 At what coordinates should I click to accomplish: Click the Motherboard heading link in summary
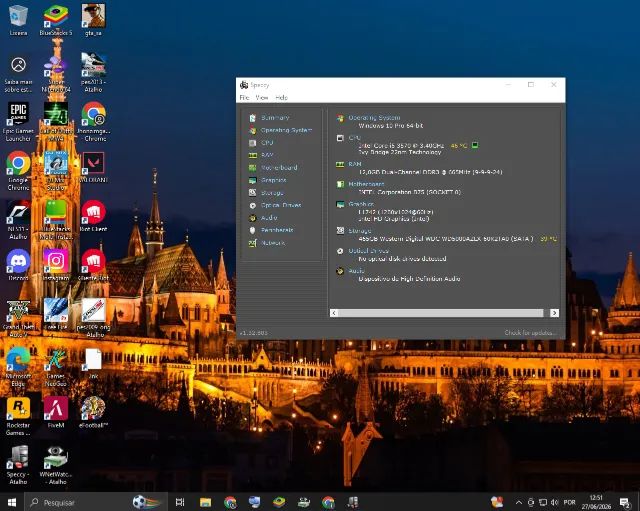[366, 184]
